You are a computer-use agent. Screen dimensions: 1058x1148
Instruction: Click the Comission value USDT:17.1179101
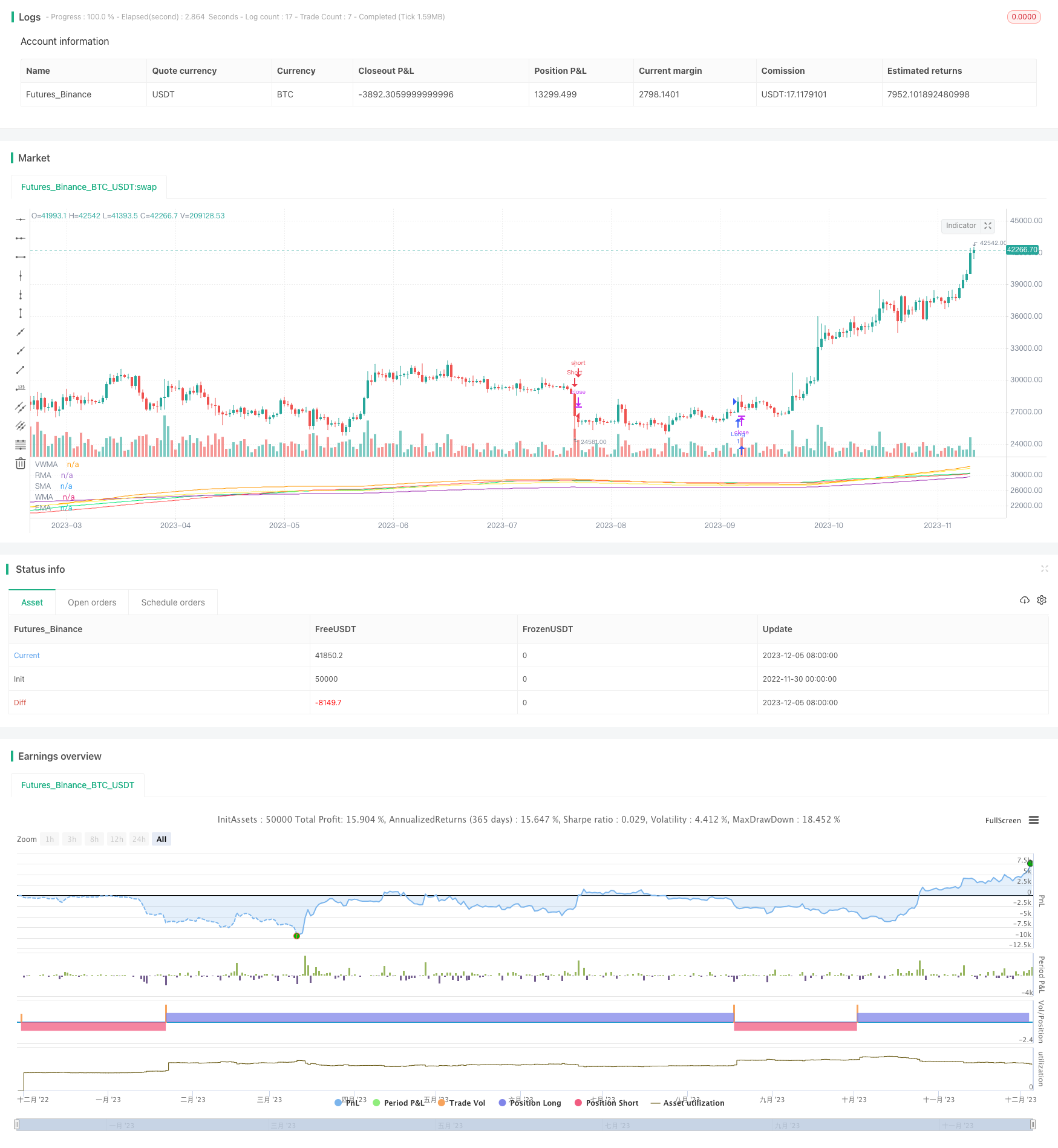coord(794,94)
